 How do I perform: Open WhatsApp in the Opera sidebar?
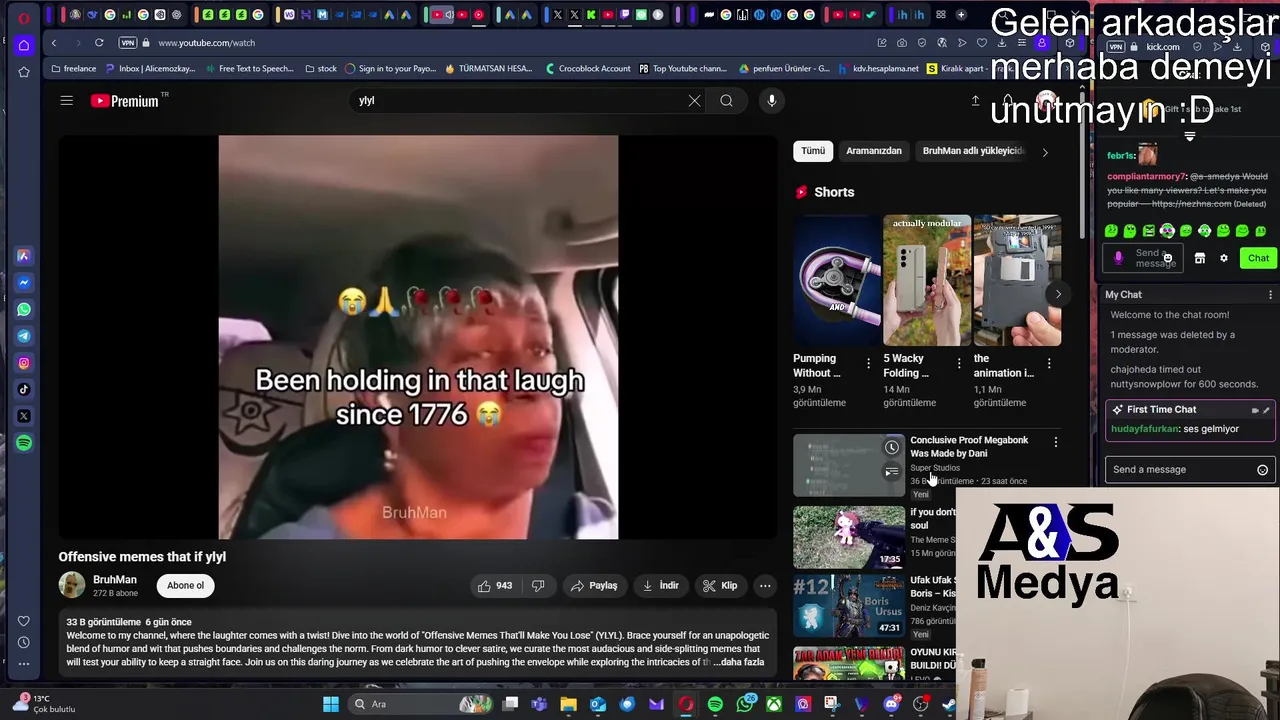(24, 309)
